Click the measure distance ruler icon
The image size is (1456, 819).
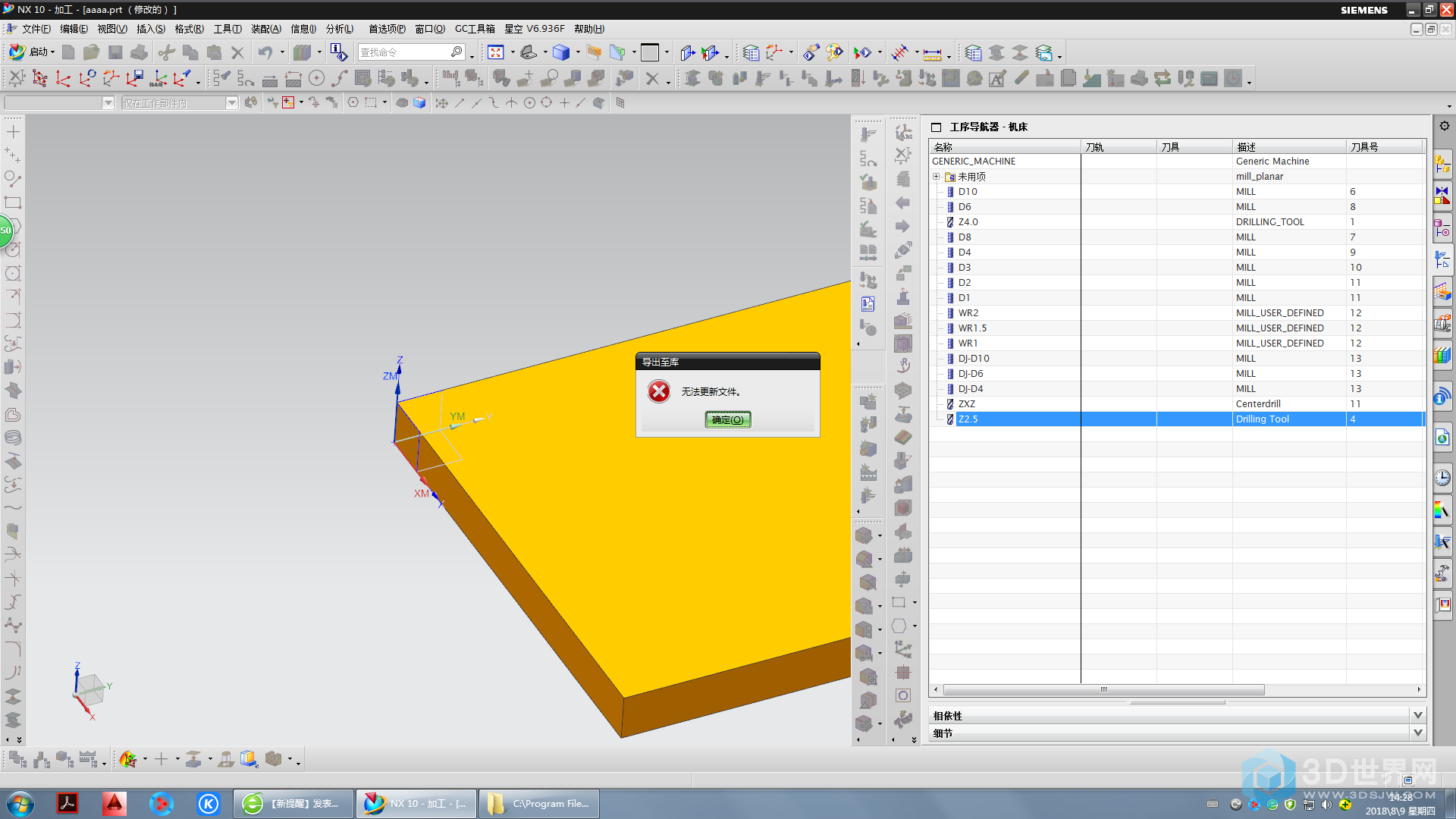pyautogui.click(x=933, y=53)
